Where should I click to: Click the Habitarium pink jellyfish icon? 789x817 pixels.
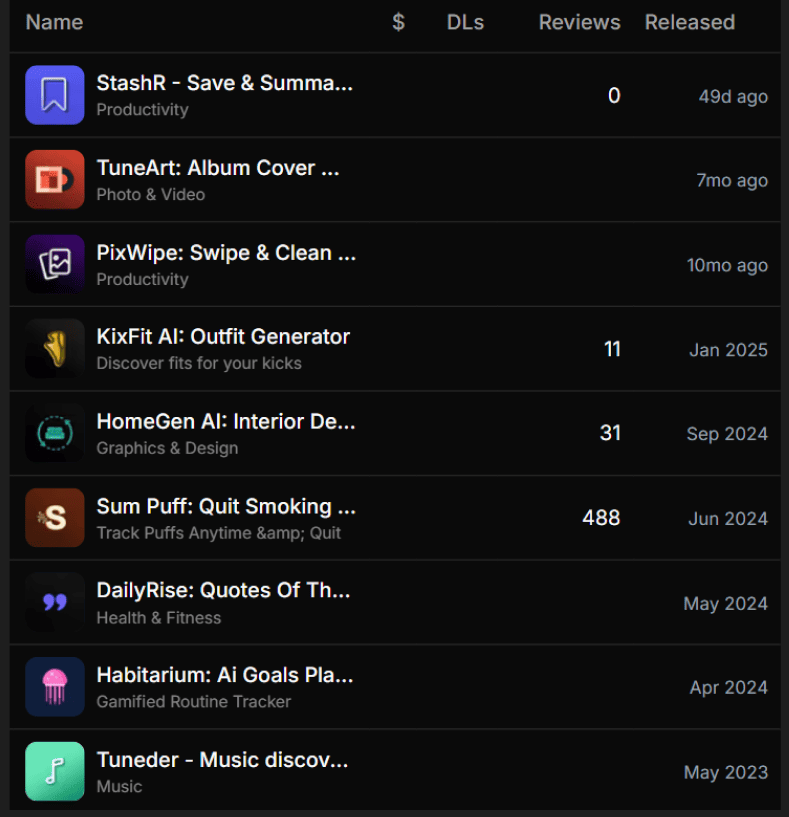click(x=54, y=687)
